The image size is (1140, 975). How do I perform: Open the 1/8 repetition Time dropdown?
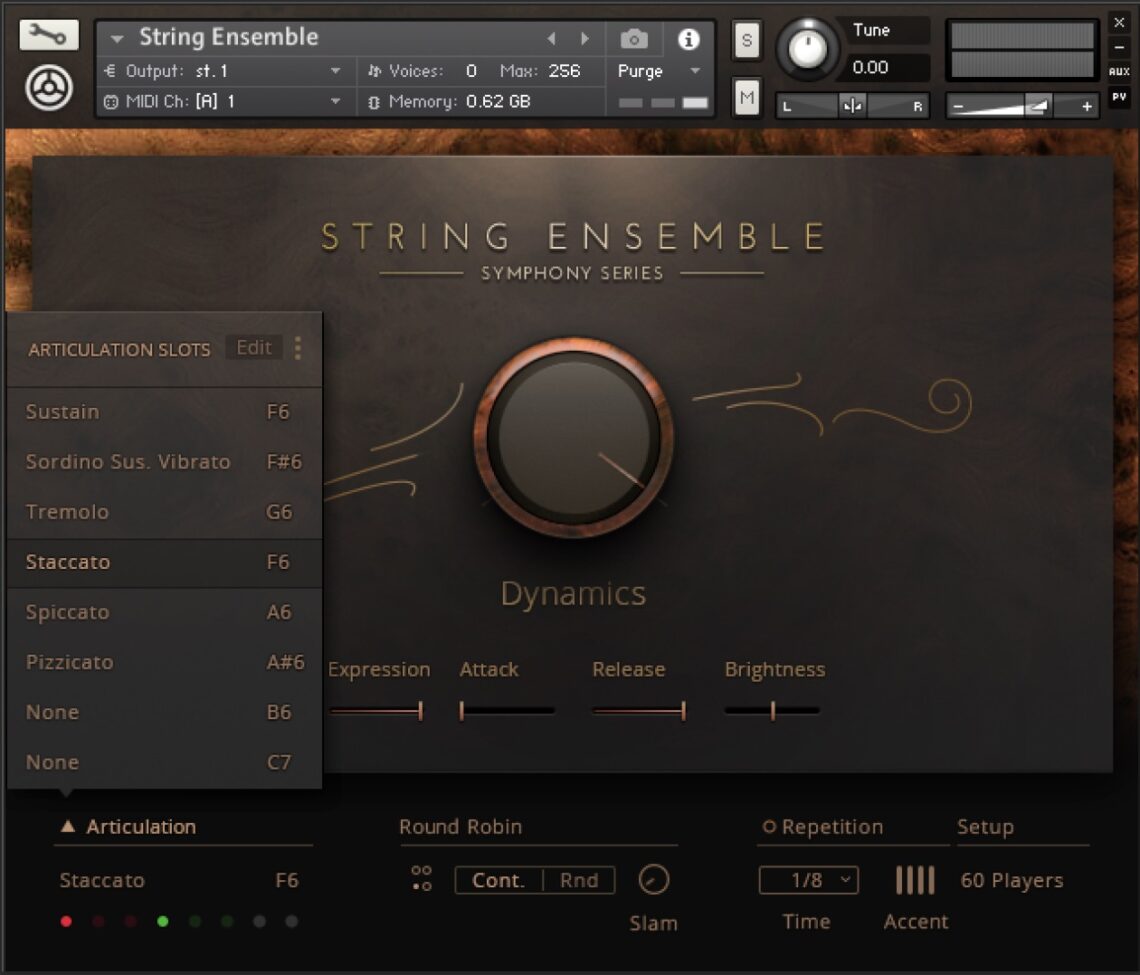pos(806,880)
